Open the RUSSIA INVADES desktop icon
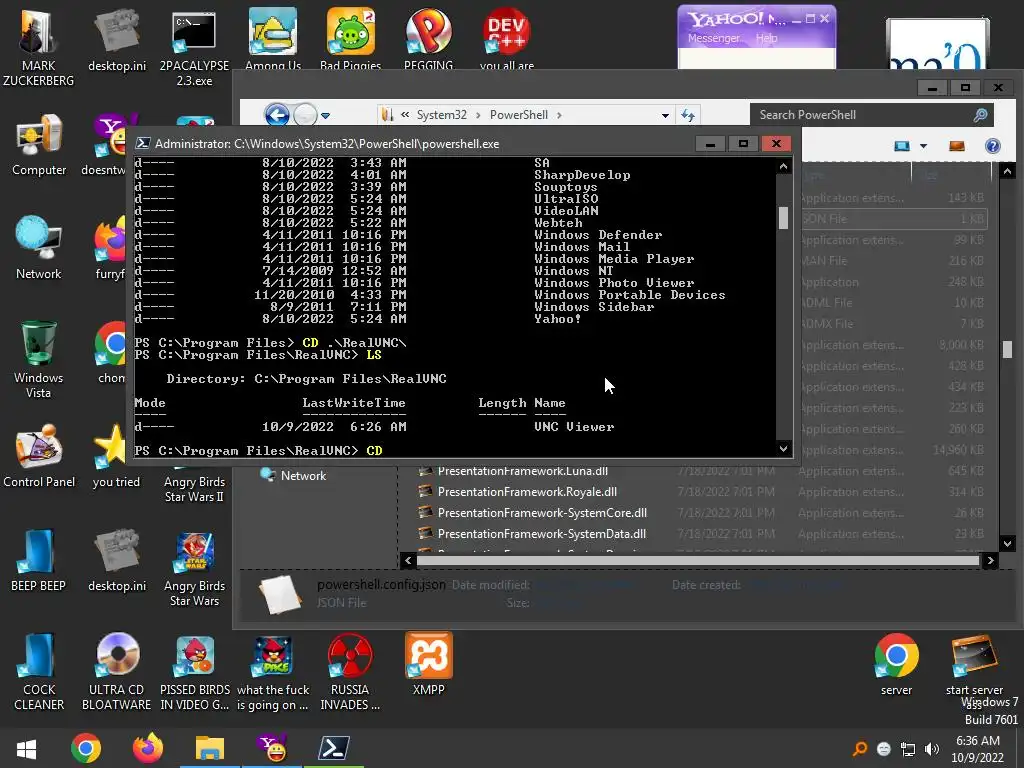Screen dimensions: 1024x768 [x=350, y=671]
